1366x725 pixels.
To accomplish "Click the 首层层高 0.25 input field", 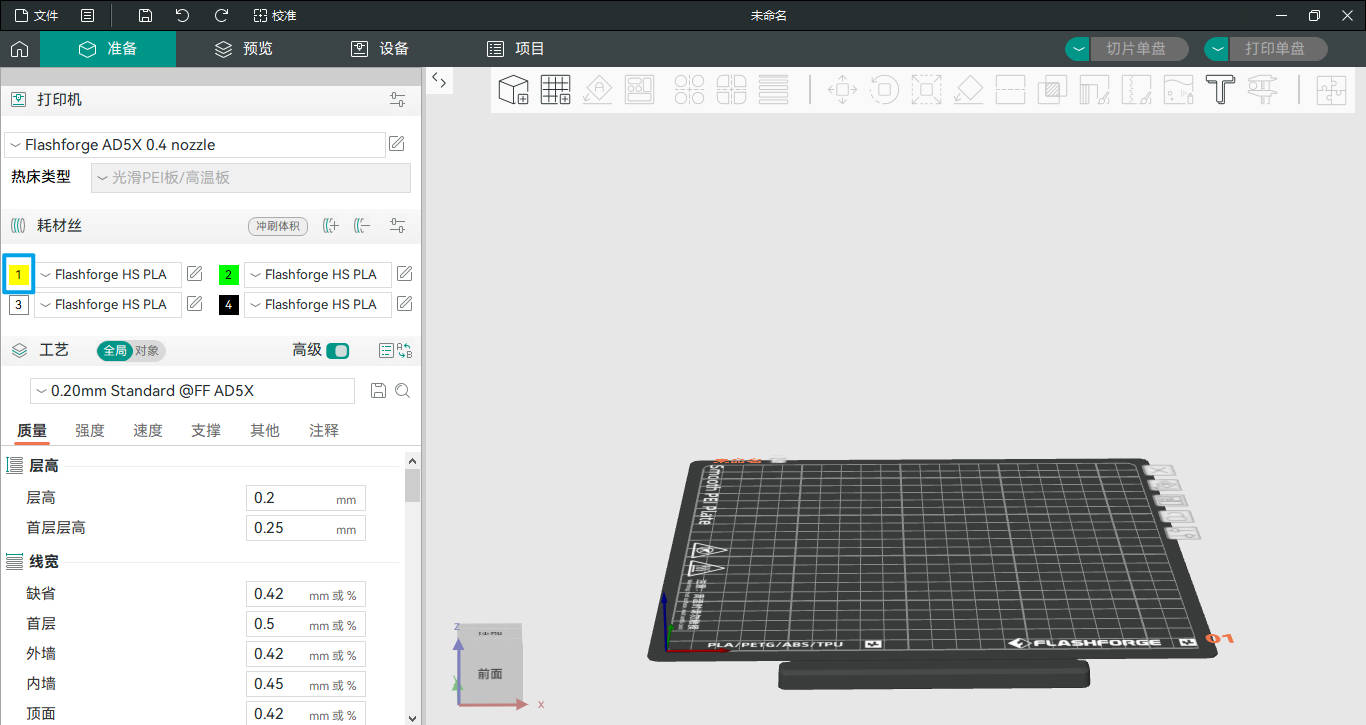I will 306,528.
